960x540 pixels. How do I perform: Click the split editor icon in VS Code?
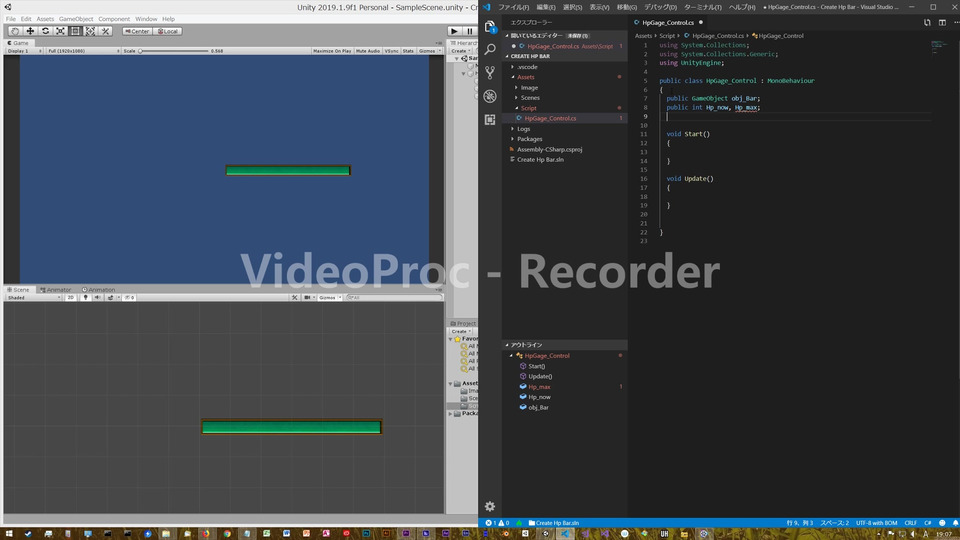click(x=942, y=23)
